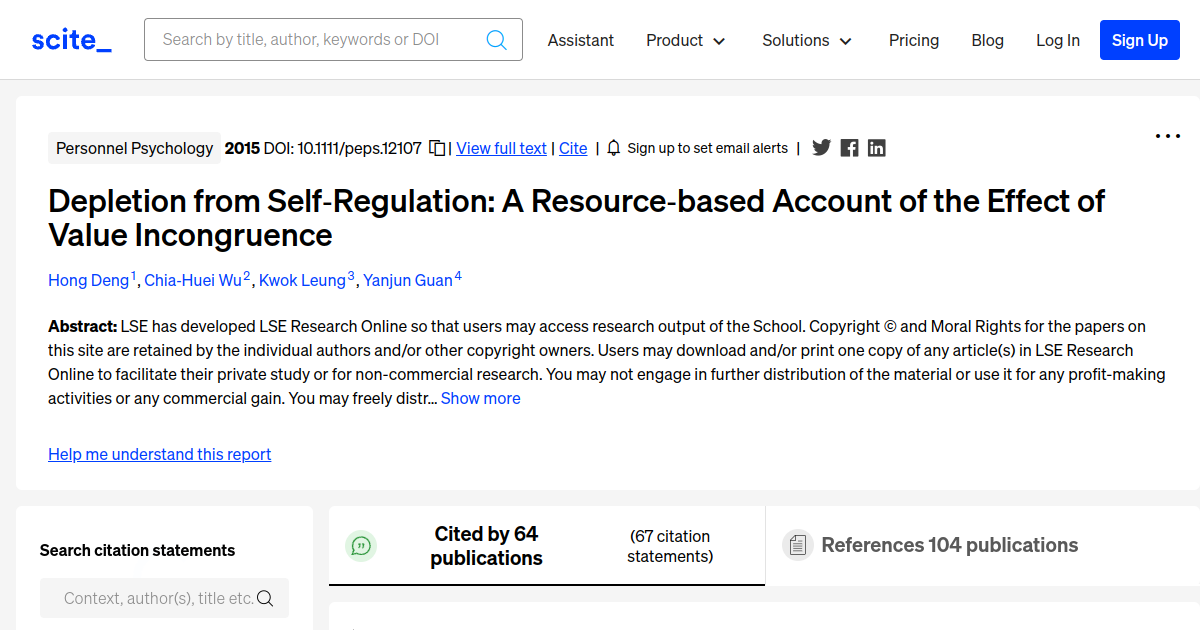This screenshot has height=630, width=1200.
Task: Share article on LinkedIn
Action: click(x=877, y=148)
